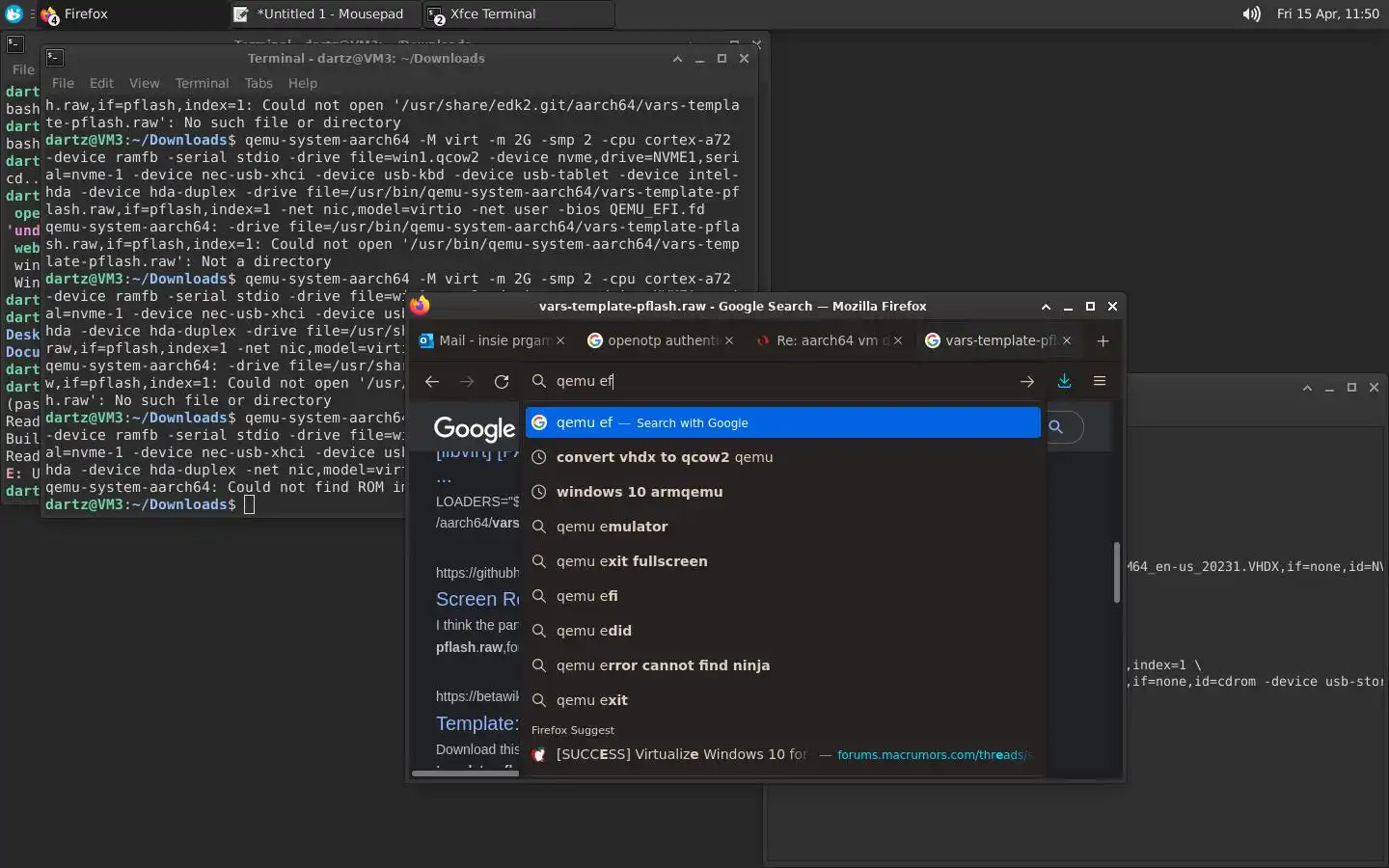The image size is (1389, 868).
Task: Switch to Xfce Terminal taskbar entry
Action: click(x=519, y=14)
